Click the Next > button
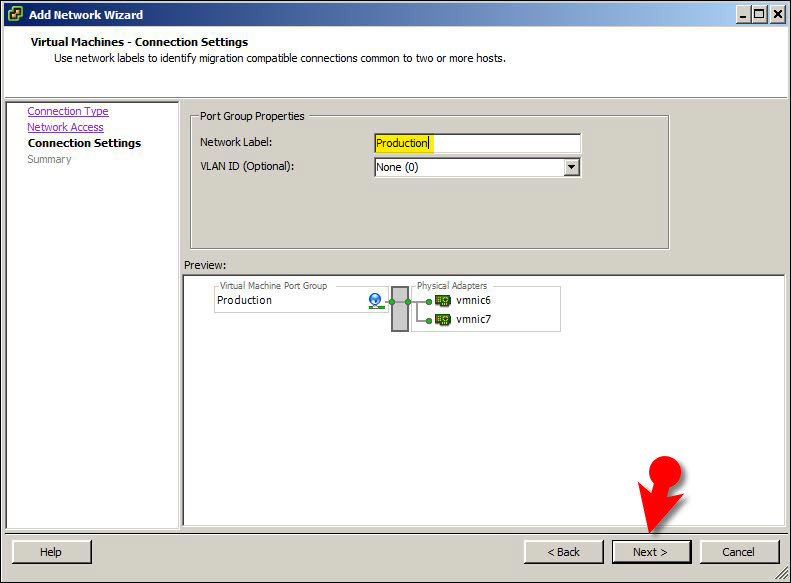The image size is (791, 583). tap(651, 552)
